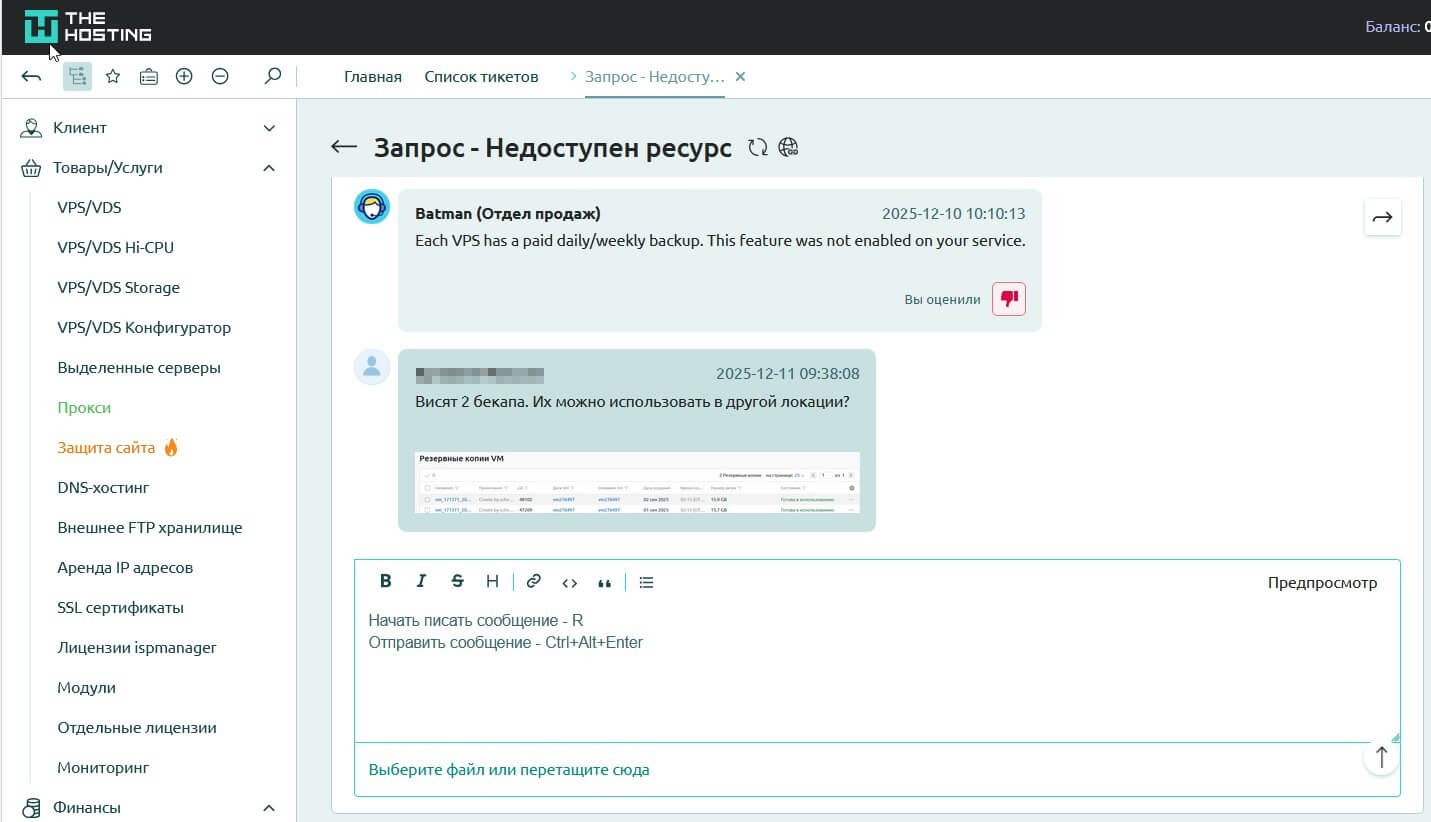Click Выберите файл upload link

[x=509, y=770]
